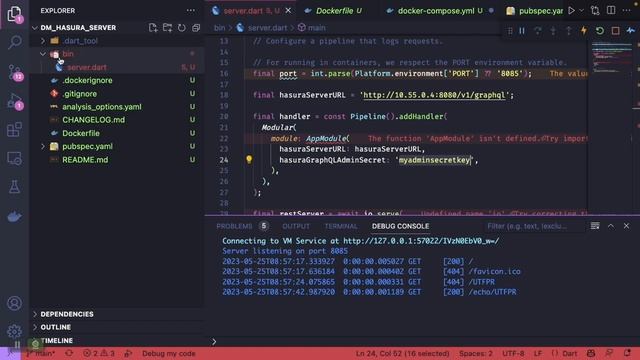Screen dimensions: 640x360
Task: Open the Accounts menu
Action: click(x=14, y=303)
